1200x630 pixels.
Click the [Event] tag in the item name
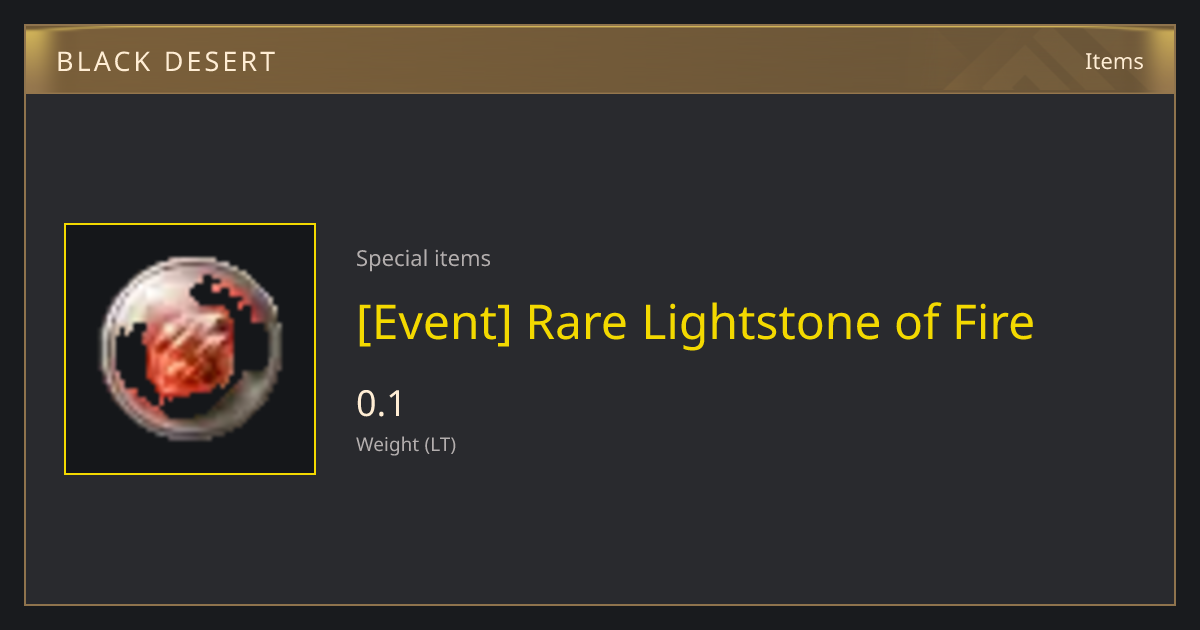435,323
